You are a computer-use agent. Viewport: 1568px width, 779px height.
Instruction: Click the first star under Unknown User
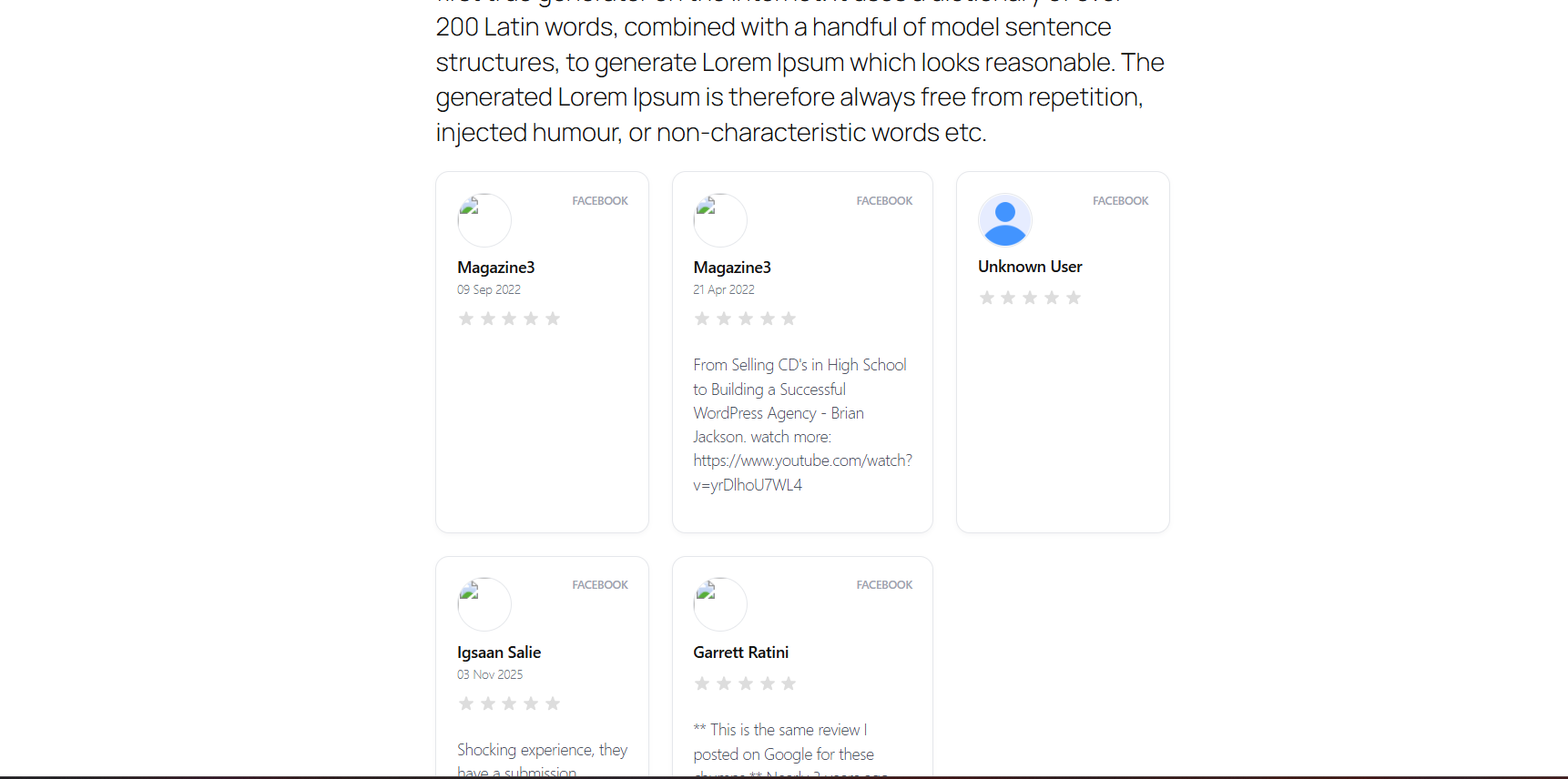point(986,298)
